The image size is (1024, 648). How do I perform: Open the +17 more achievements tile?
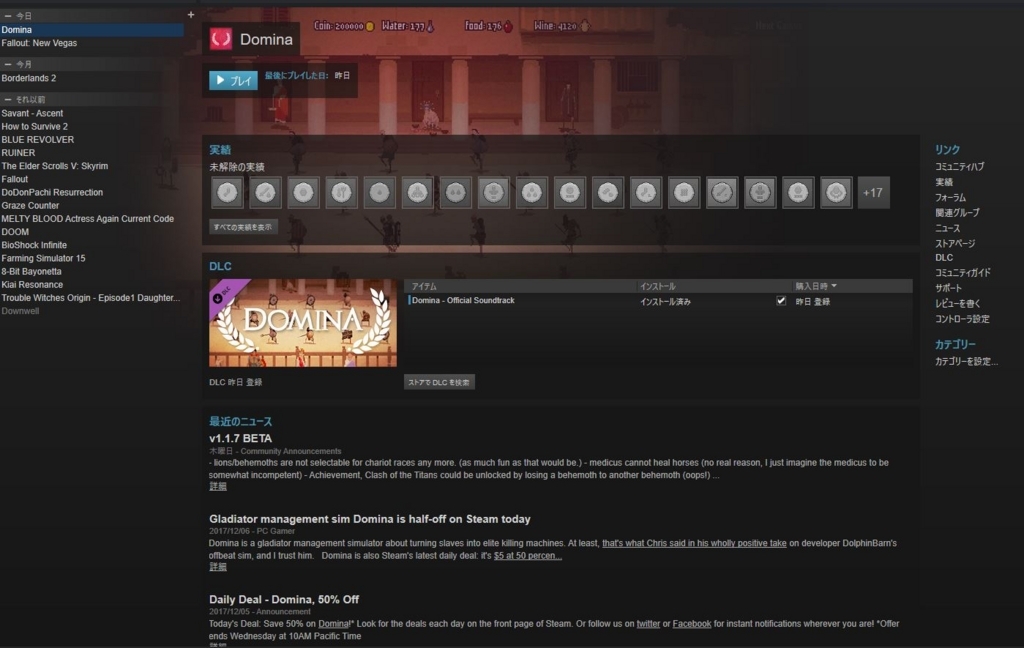tap(873, 193)
